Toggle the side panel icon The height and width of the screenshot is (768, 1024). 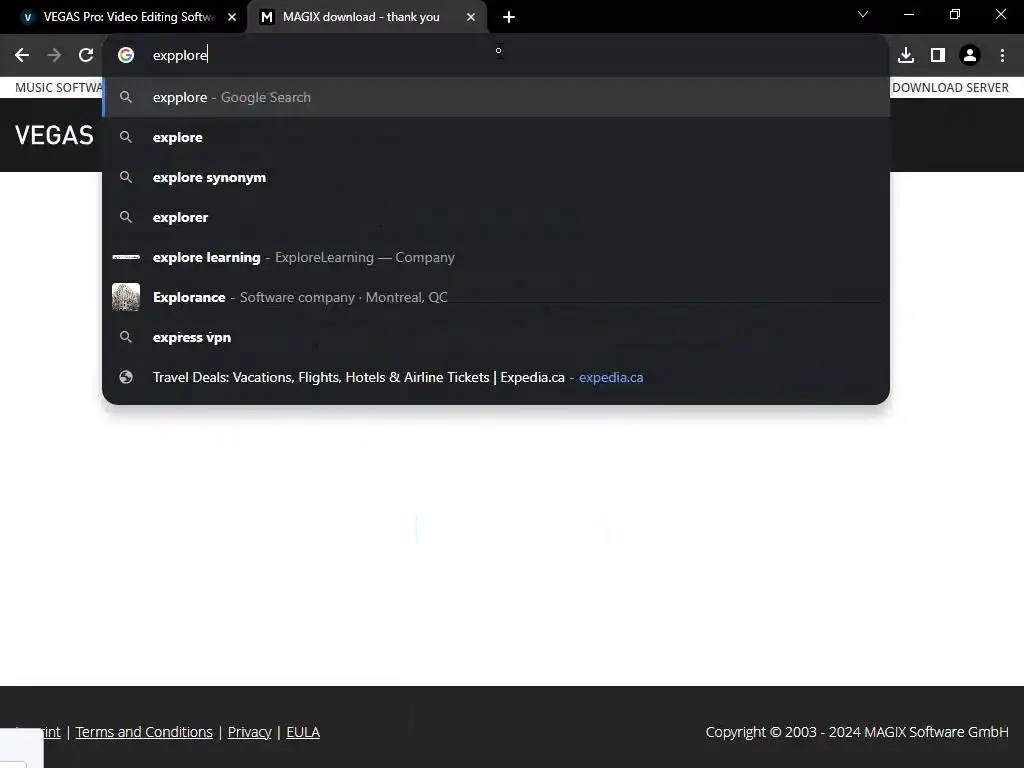tap(938, 56)
